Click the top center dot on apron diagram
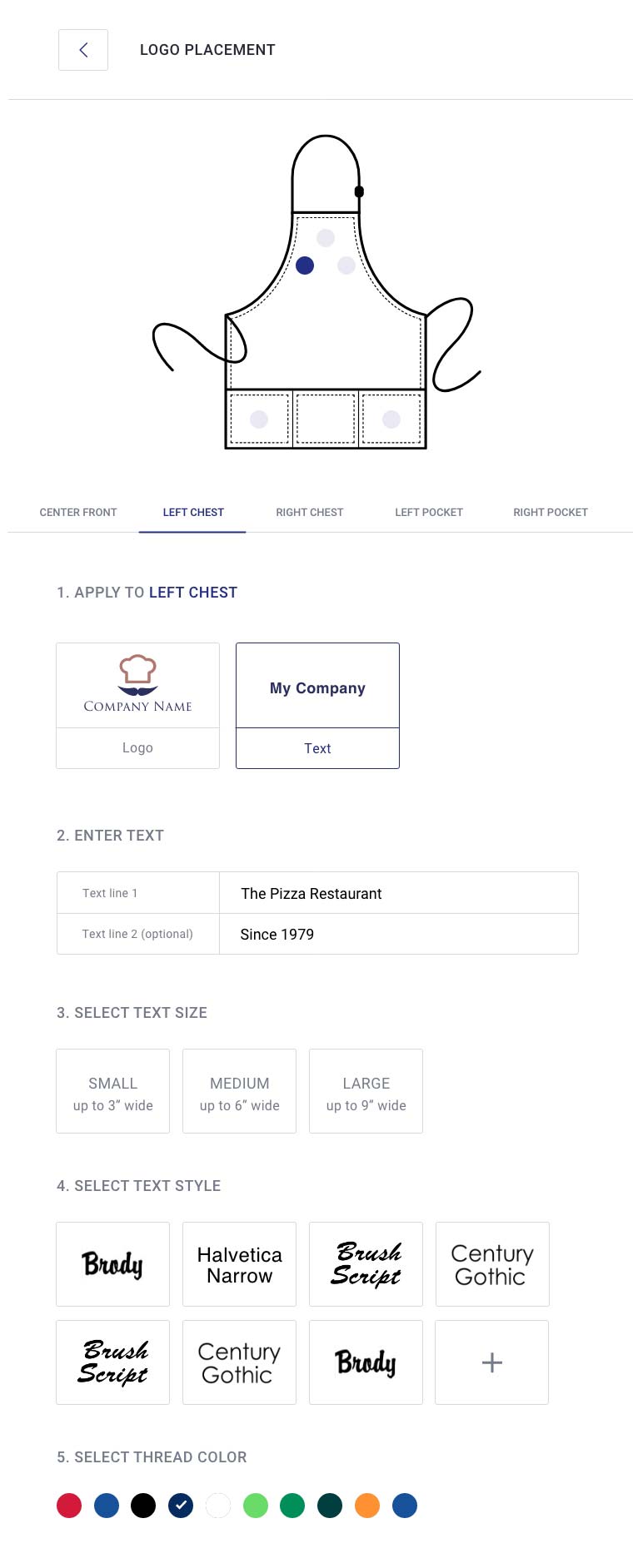 326,238
